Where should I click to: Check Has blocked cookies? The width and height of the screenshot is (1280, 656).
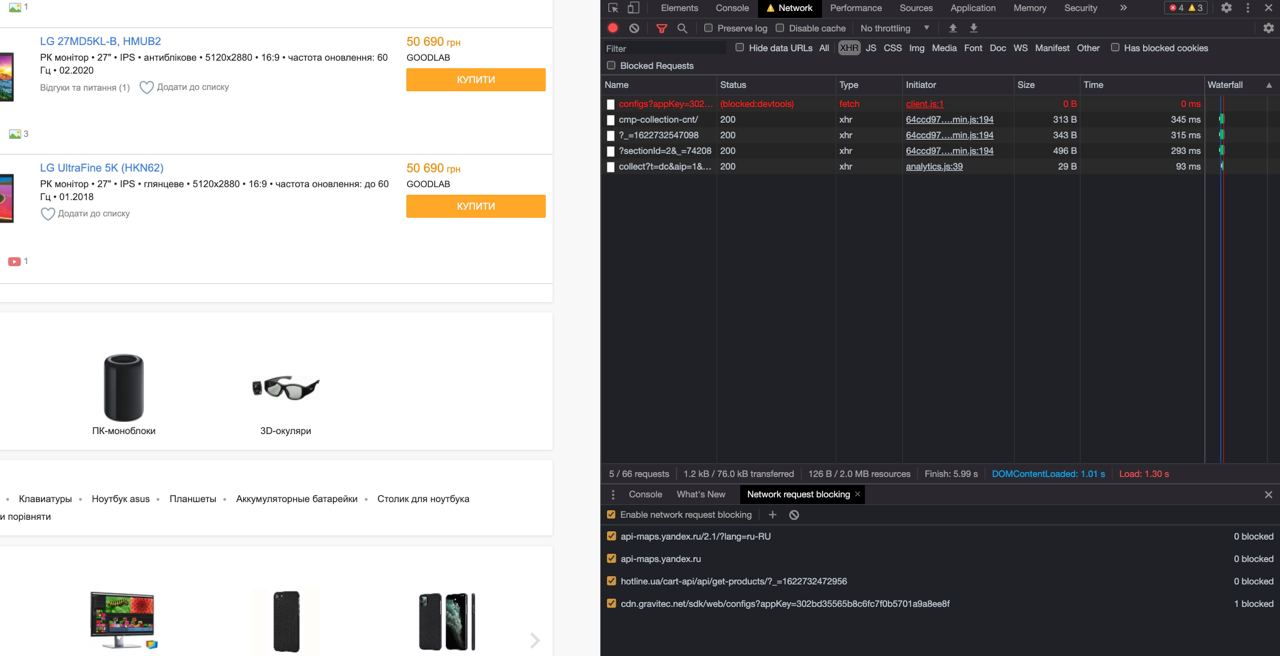click(1115, 48)
